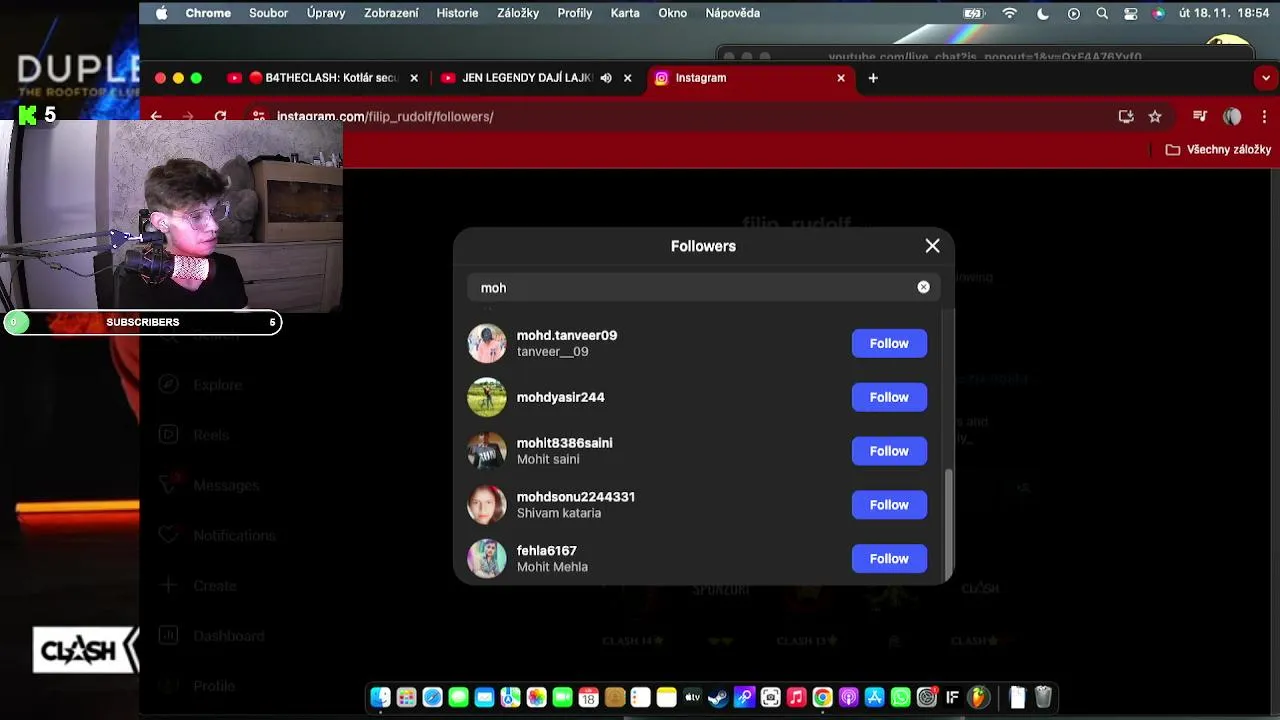Open the Chrome application menu
This screenshot has width=1280, height=720.
(x=208, y=13)
